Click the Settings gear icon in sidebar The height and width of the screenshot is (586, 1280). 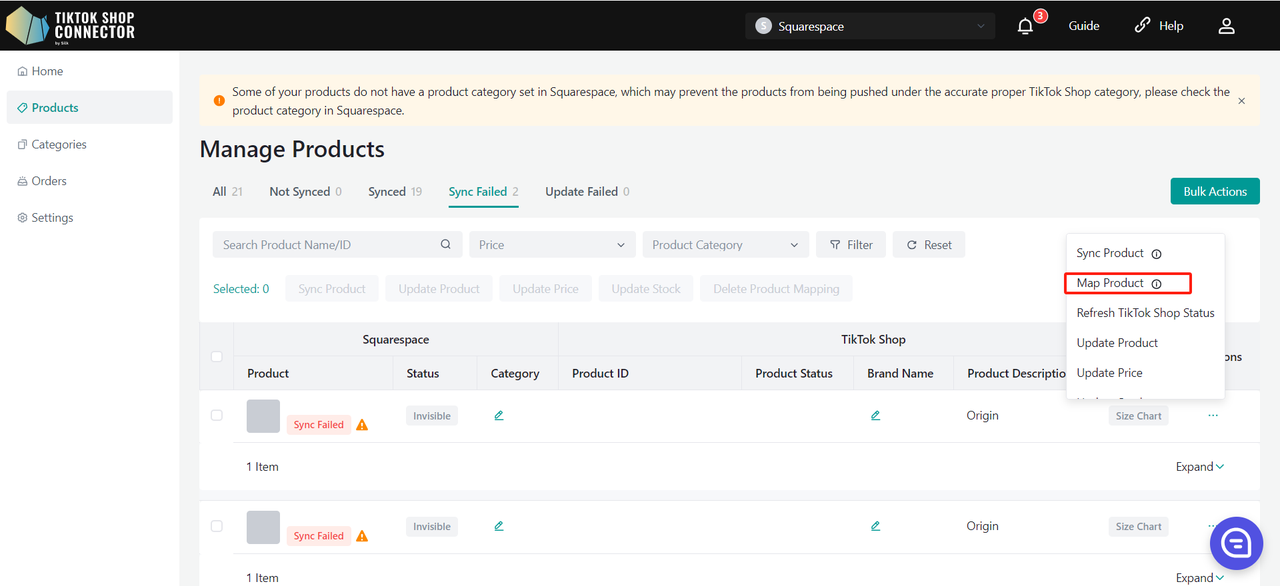22,218
